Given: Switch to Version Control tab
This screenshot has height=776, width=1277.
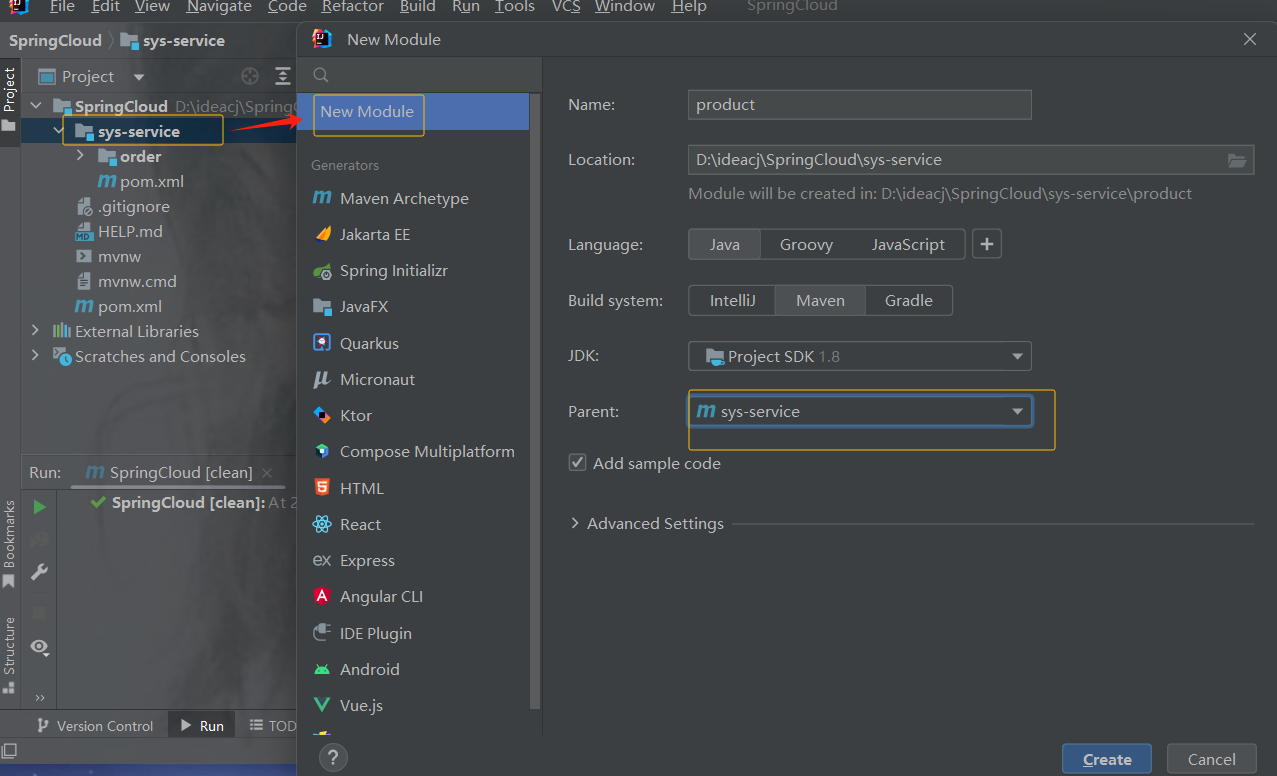Looking at the screenshot, I should tap(95, 726).
